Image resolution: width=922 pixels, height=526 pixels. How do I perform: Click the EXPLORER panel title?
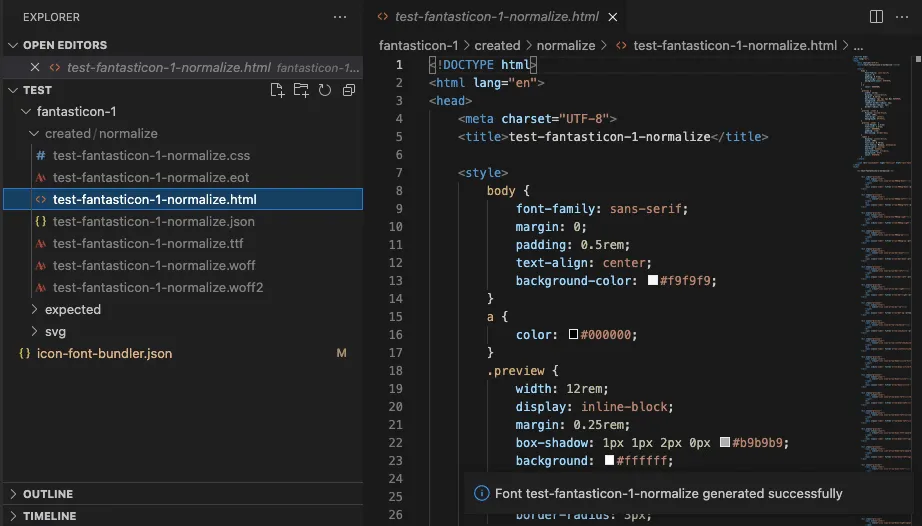[51, 17]
